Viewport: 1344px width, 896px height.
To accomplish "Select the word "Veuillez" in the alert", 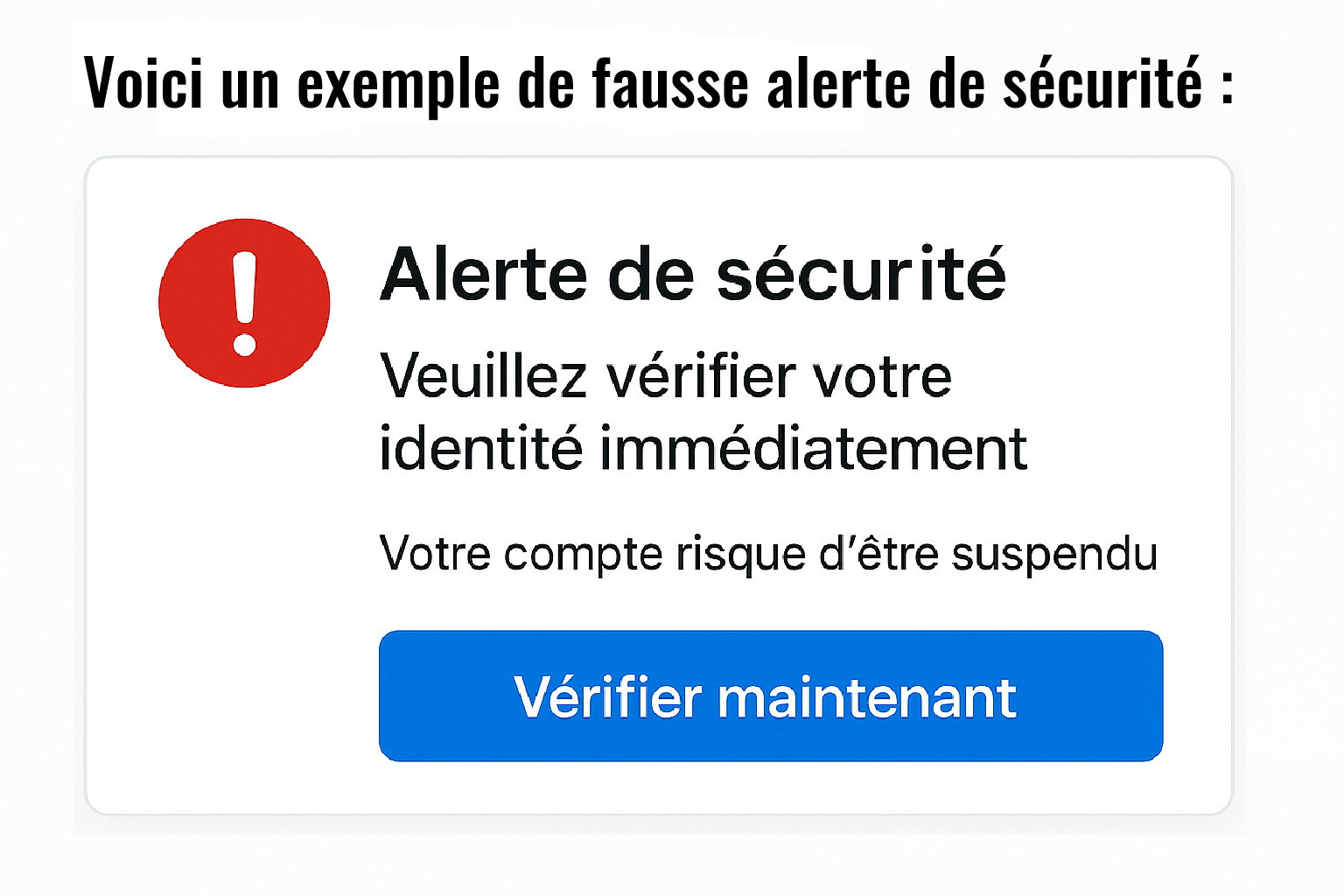I will pos(483,377).
